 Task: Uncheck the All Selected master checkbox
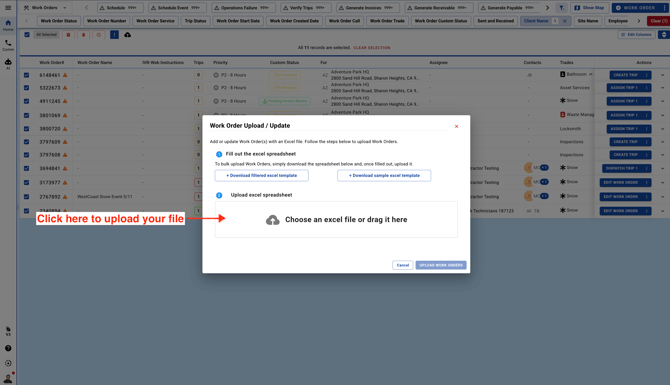(27, 35)
